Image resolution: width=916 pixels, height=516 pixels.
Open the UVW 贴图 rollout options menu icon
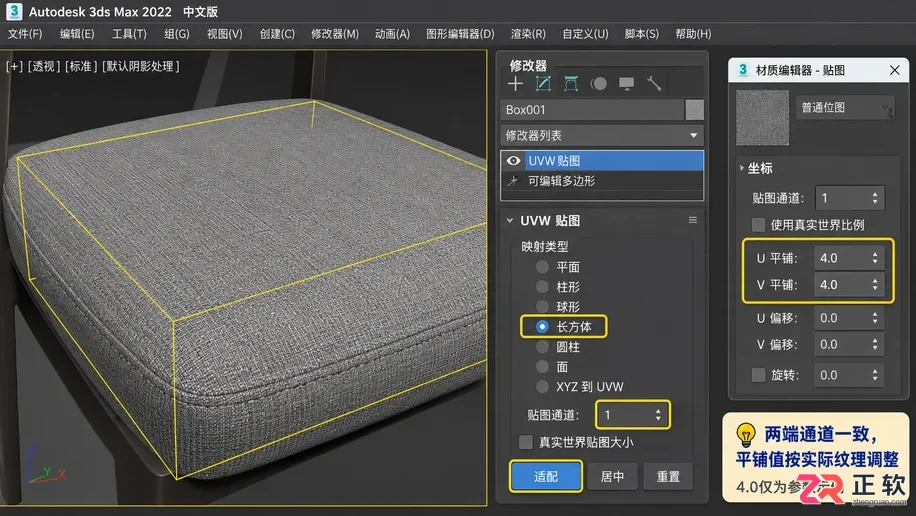click(x=693, y=220)
